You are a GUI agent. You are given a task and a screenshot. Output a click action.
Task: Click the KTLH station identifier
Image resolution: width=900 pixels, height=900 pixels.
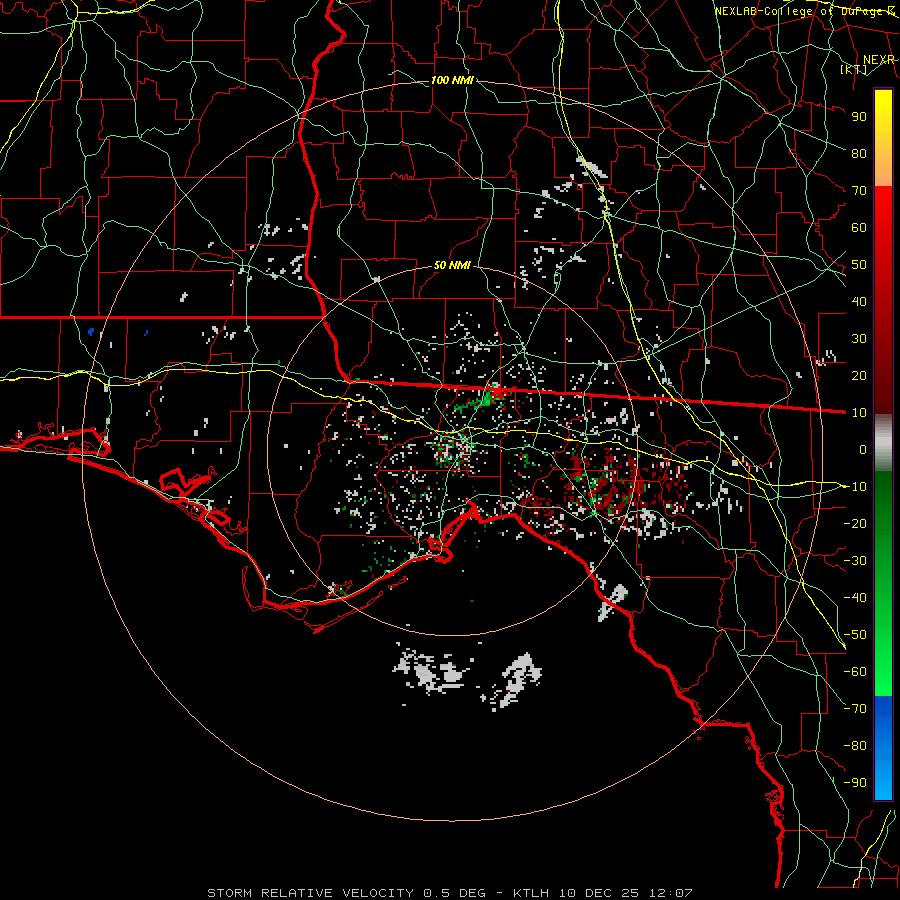coord(532,893)
